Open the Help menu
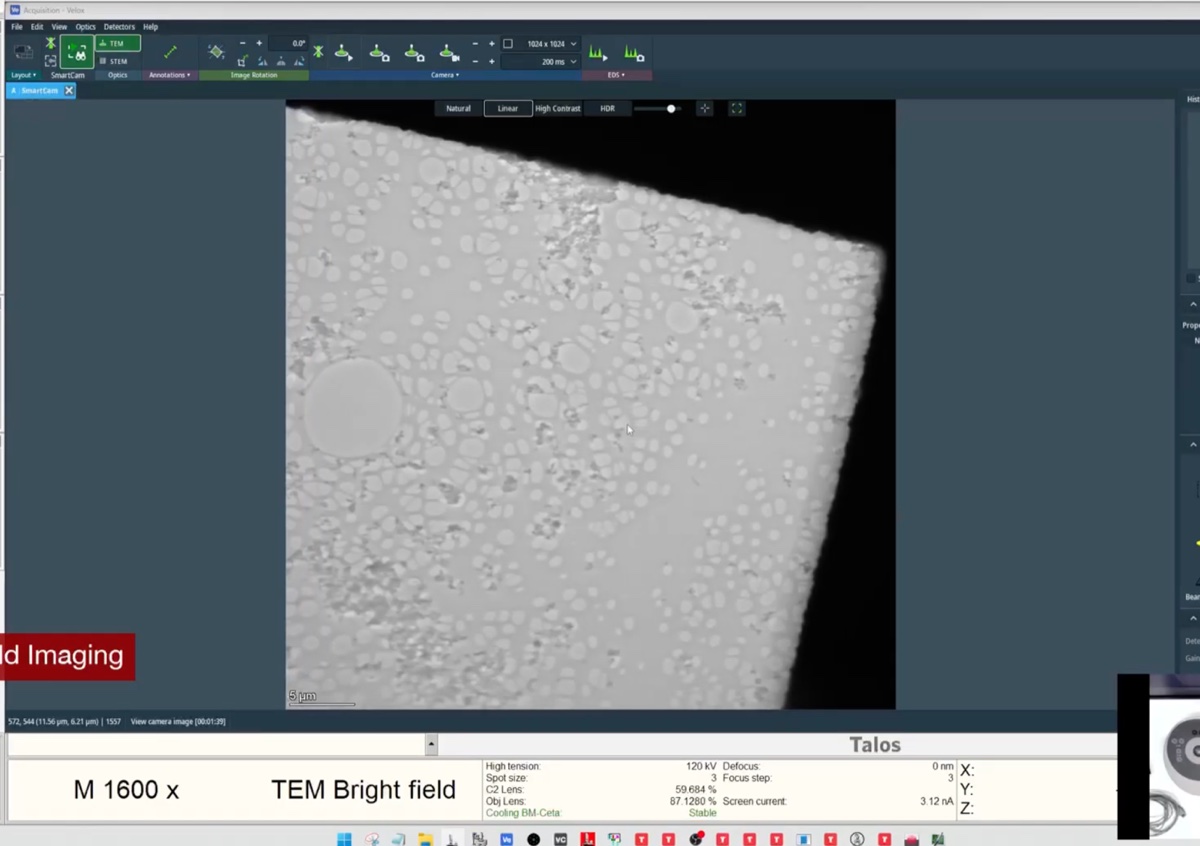Screen dimensions: 1200x846 tap(150, 27)
